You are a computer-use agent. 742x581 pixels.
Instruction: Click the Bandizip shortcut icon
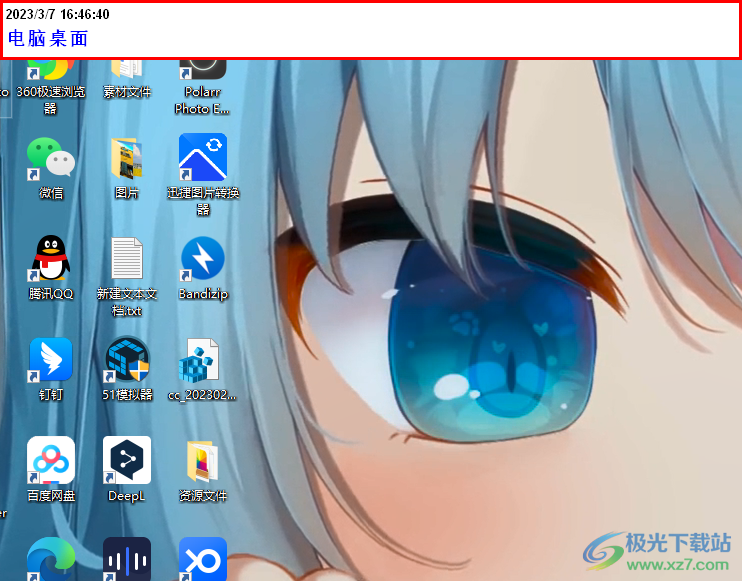tap(203, 258)
